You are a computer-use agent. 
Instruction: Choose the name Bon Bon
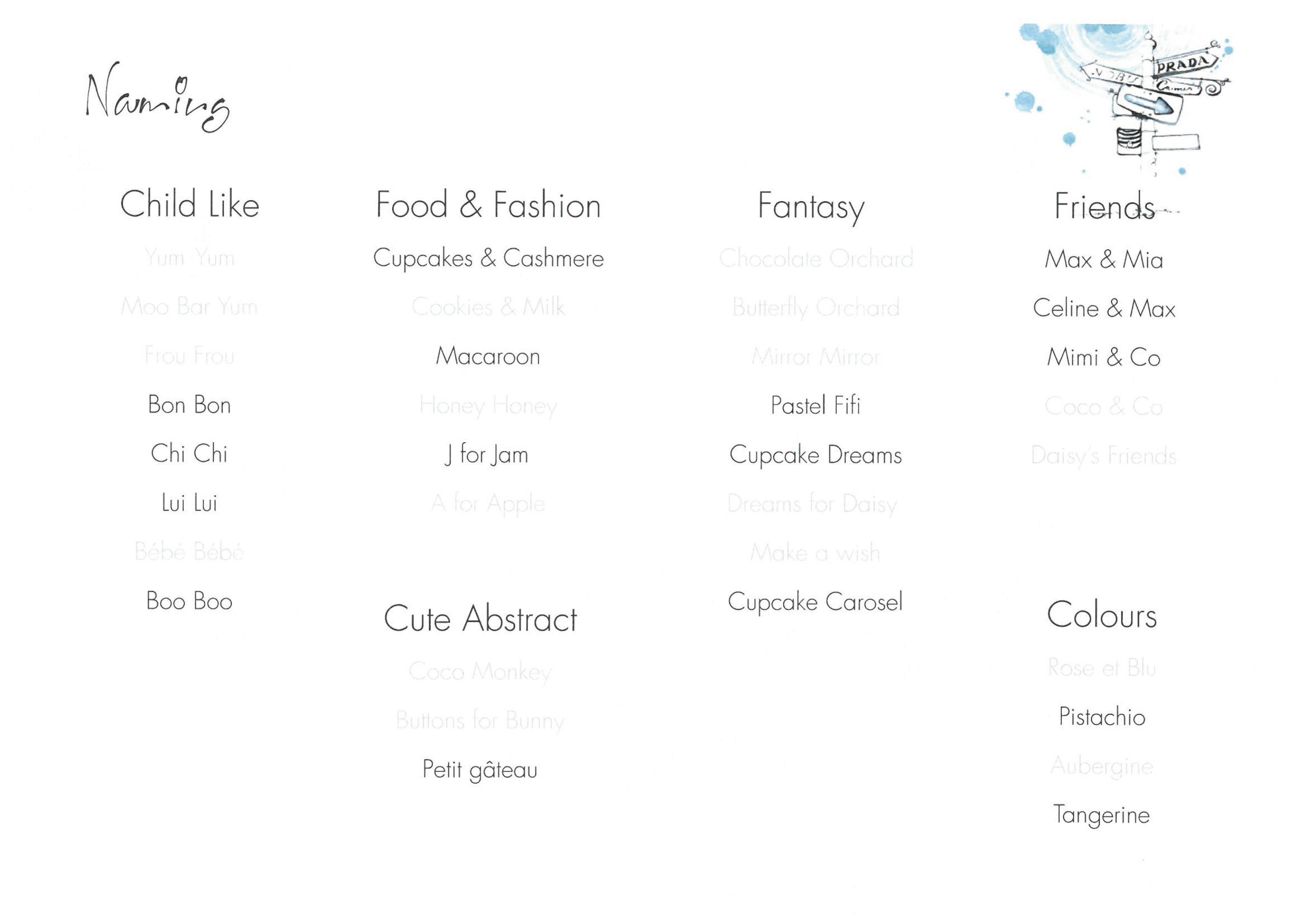[189, 405]
